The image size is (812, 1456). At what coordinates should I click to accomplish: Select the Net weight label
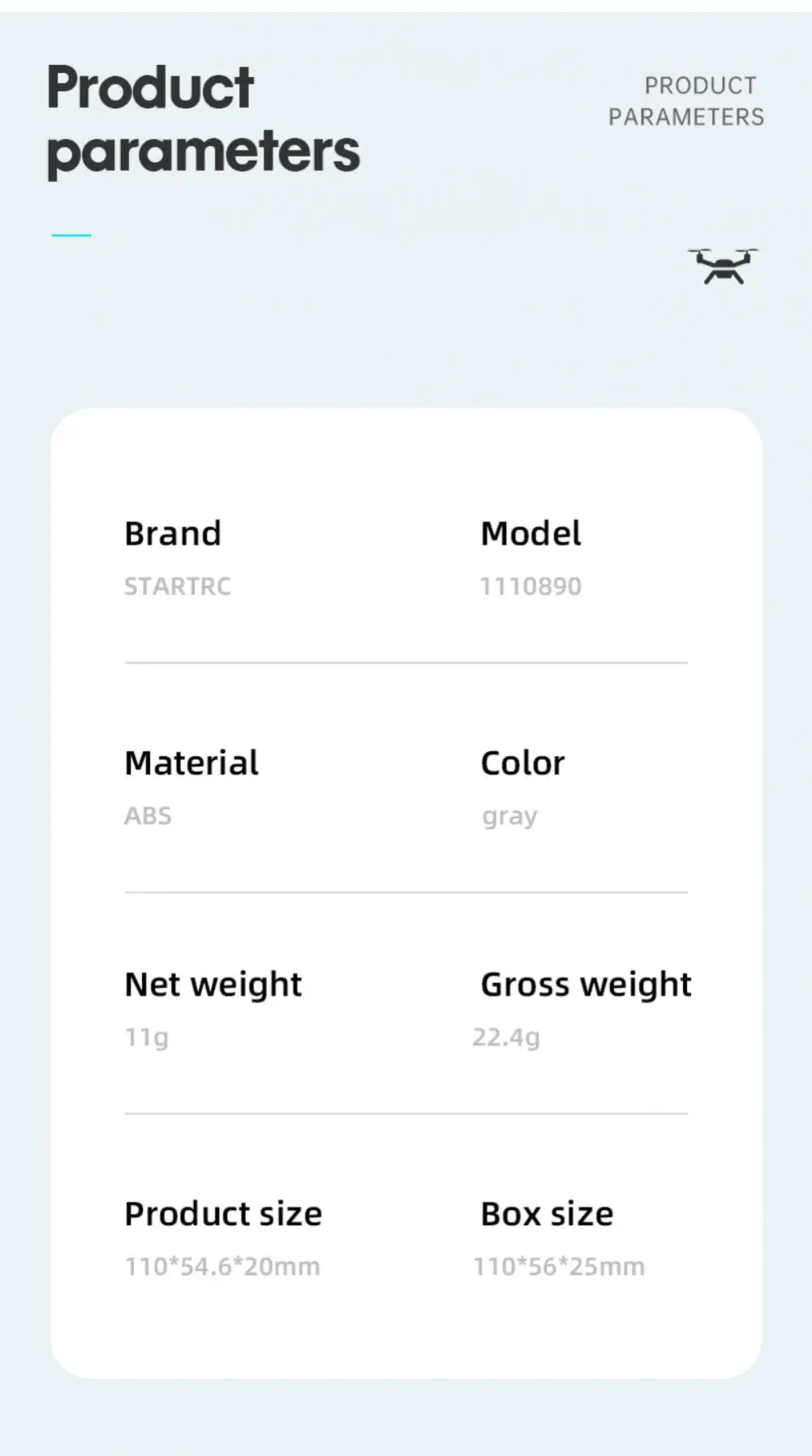[213, 985]
